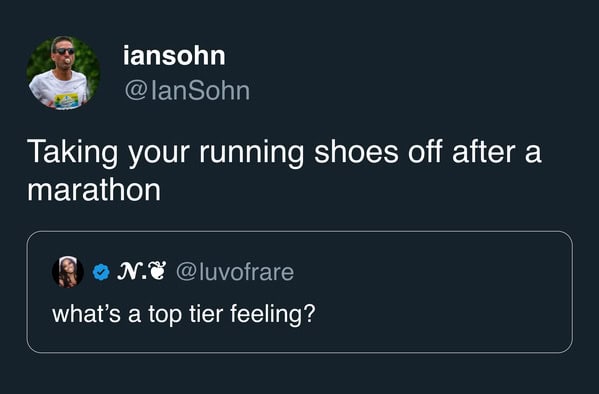Screen dimensions: 599x394
Task: Click 'top tier' in the quoted question
Action: [x=185, y=315]
